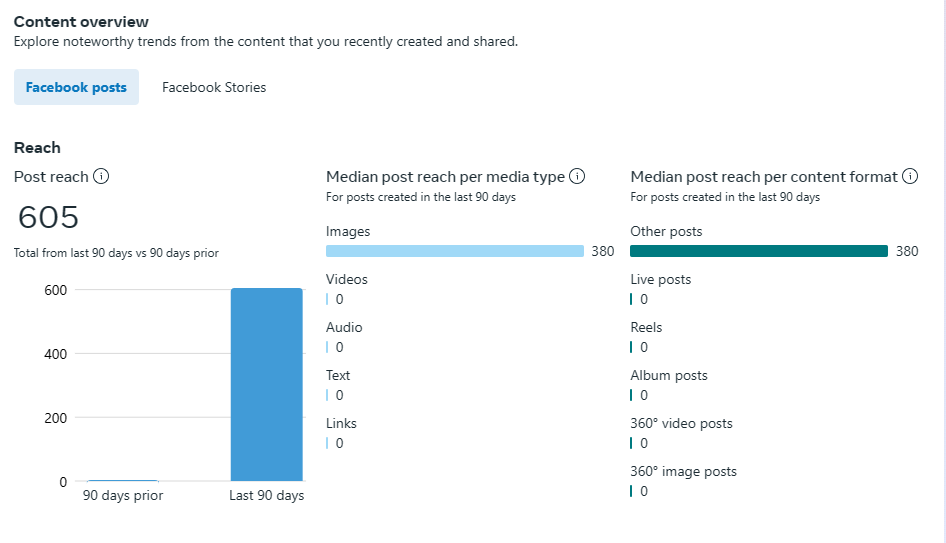Click the 360° video posts label
Image resolution: width=946 pixels, height=543 pixels.
pos(681,424)
